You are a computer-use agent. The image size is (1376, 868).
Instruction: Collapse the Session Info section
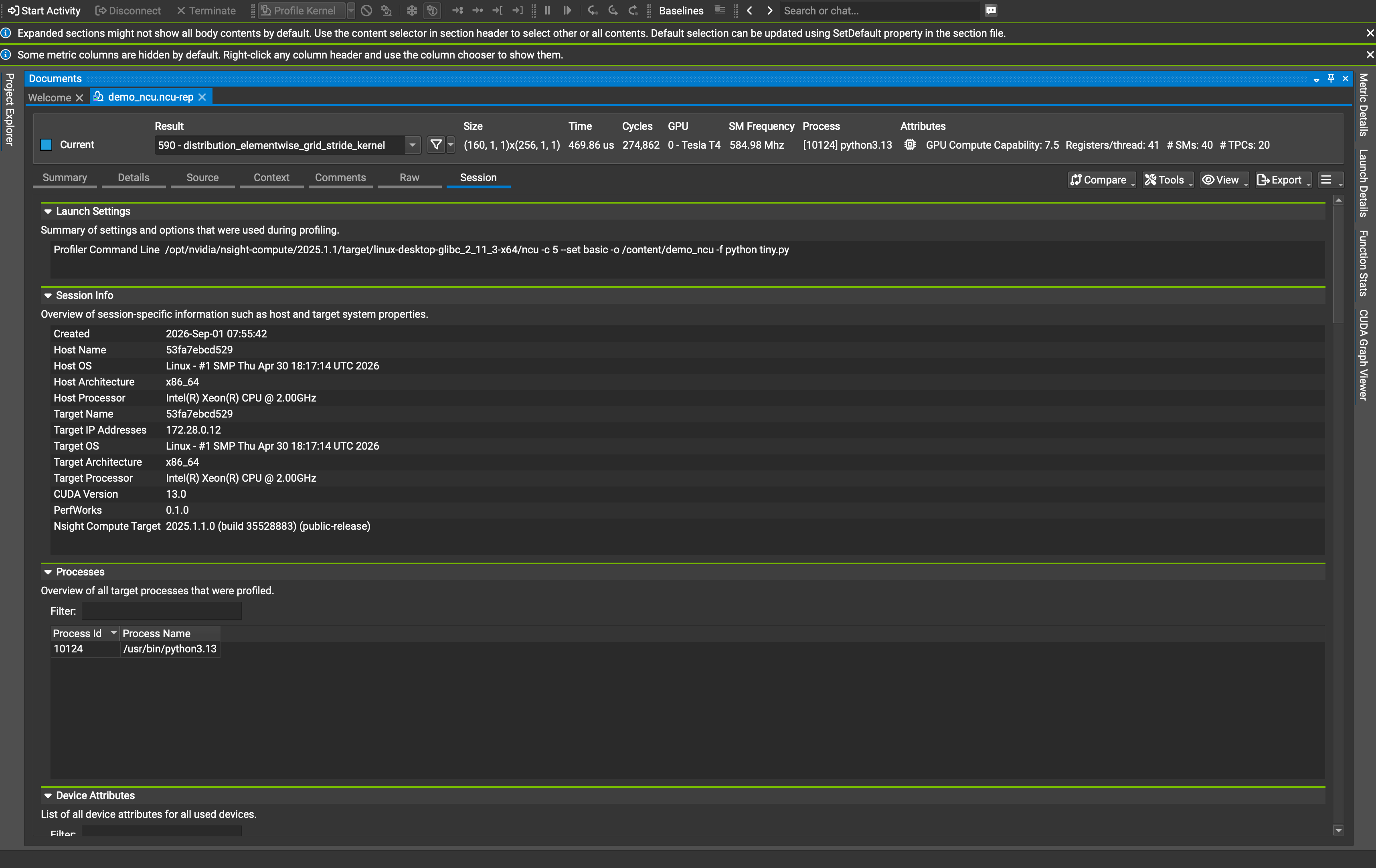point(48,295)
